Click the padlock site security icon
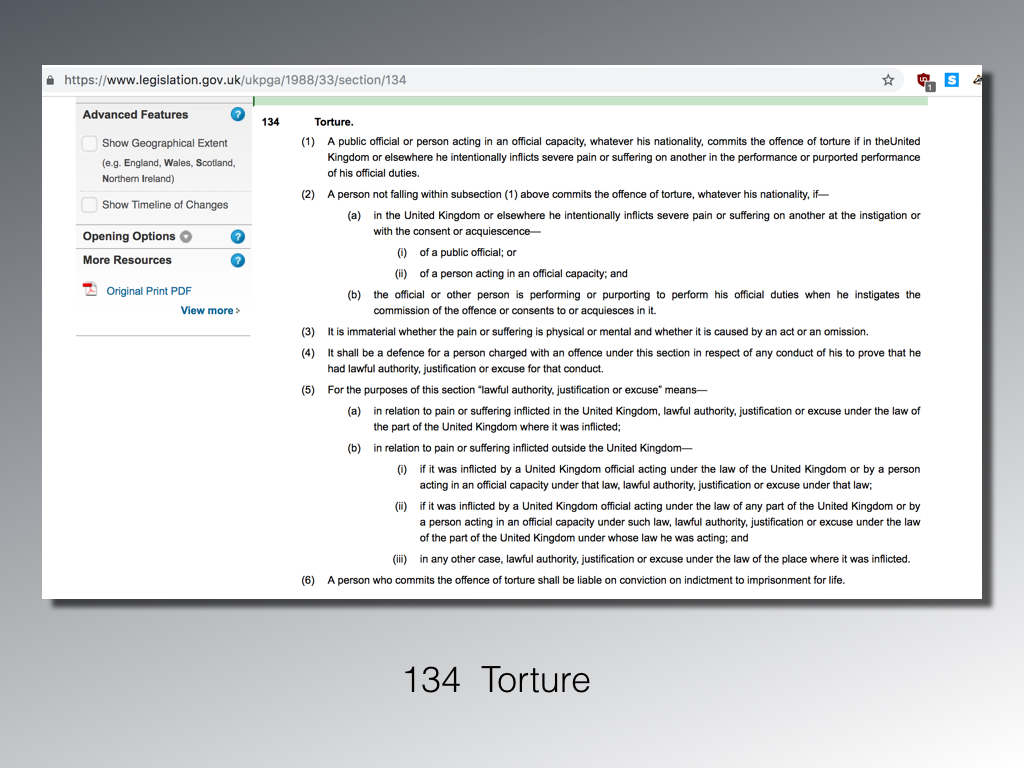 [51, 80]
